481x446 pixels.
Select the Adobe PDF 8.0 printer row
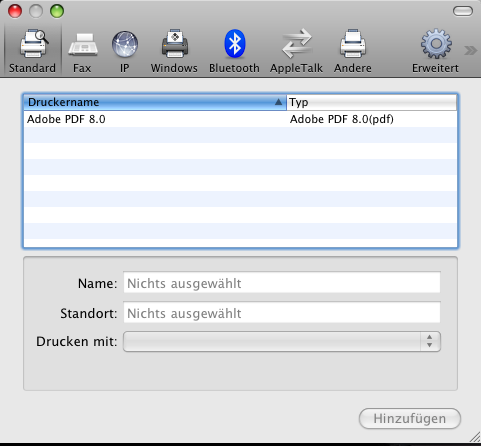(240, 119)
